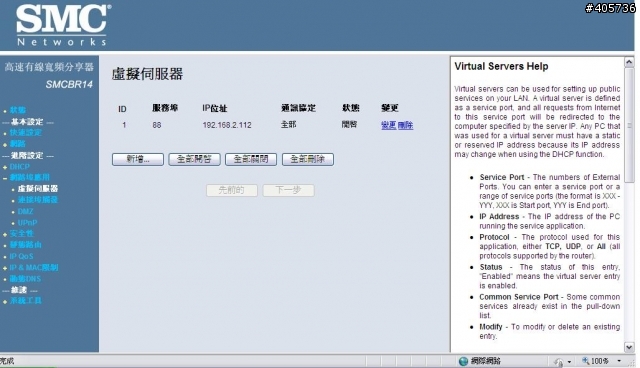Image resolution: width=640 pixels, height=368 pixels.
Task: Open the UPnP sub-item
Action: tap(27, 223)
